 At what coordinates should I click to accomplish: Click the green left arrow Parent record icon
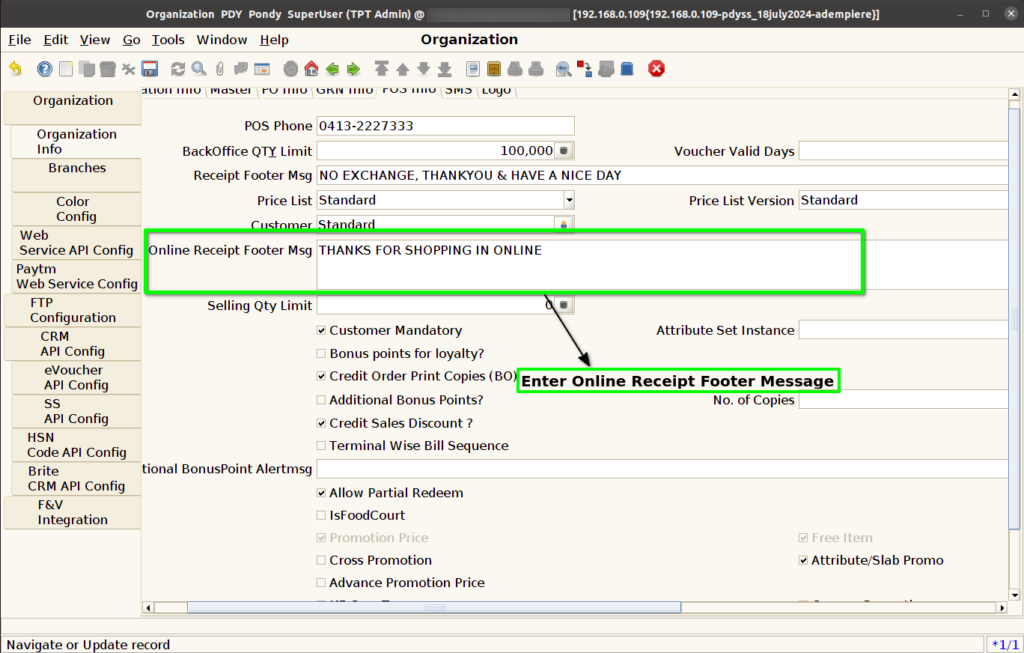point(332,69)
